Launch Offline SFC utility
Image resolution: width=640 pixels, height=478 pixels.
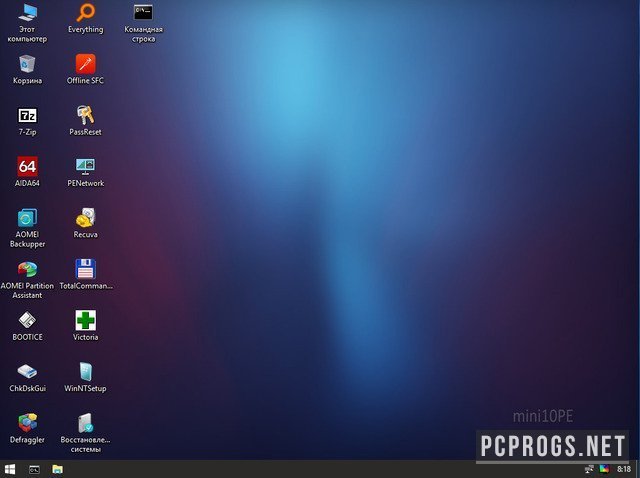click(85, 69)
